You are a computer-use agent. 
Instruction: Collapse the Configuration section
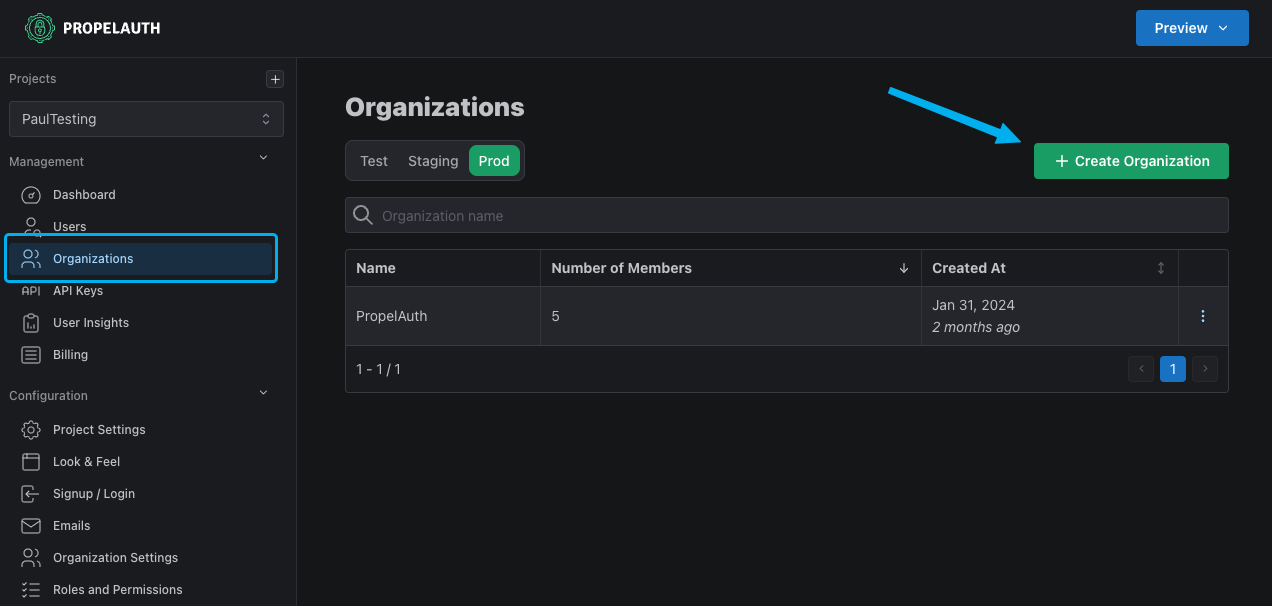(264, 392)
